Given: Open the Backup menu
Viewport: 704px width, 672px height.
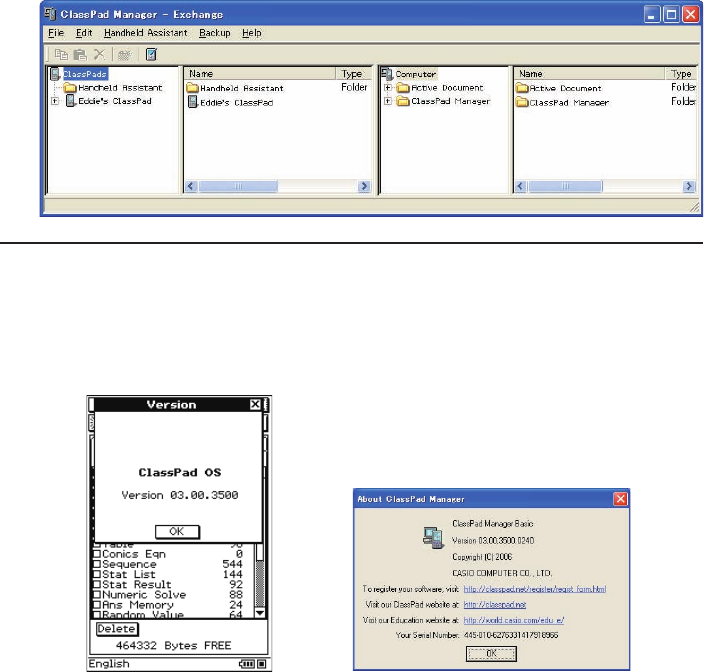Looking at the screenshot, I should [215, 33].
